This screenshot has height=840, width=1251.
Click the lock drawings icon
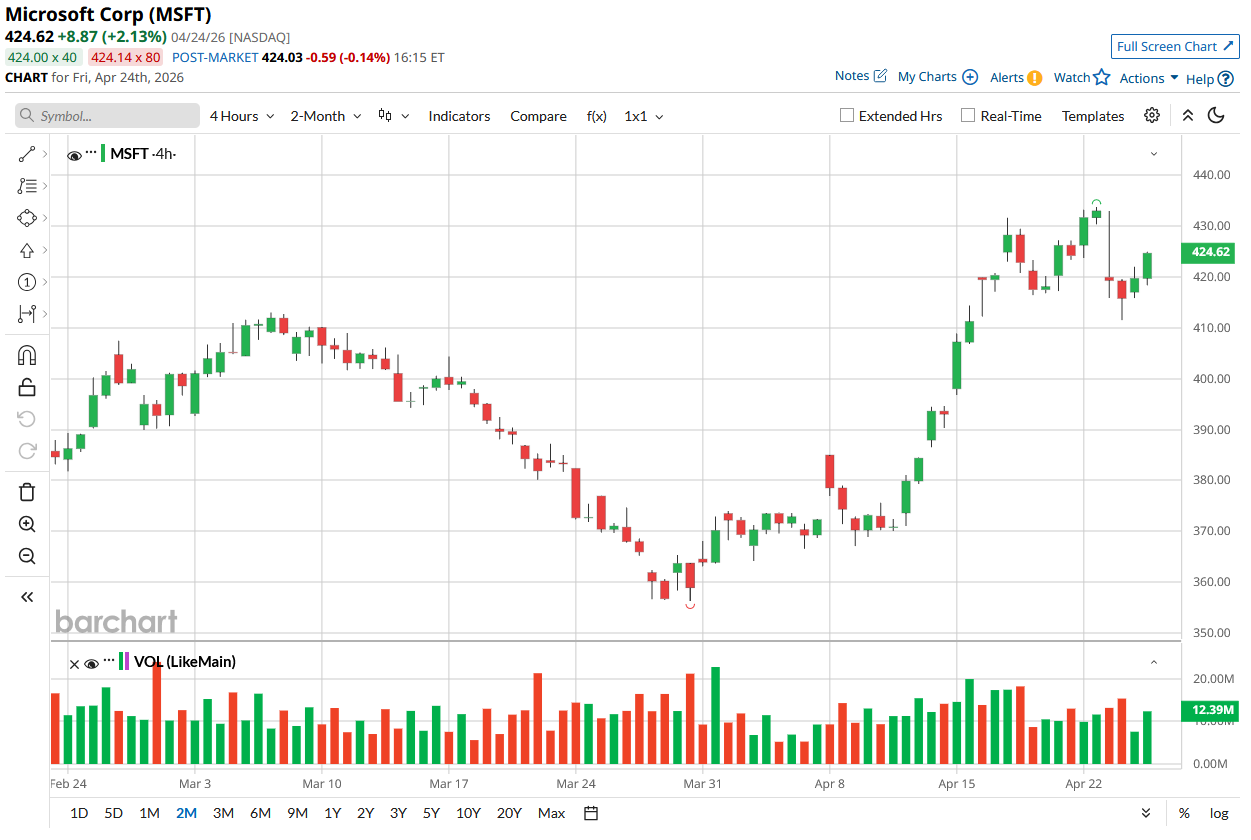(27, 387)
